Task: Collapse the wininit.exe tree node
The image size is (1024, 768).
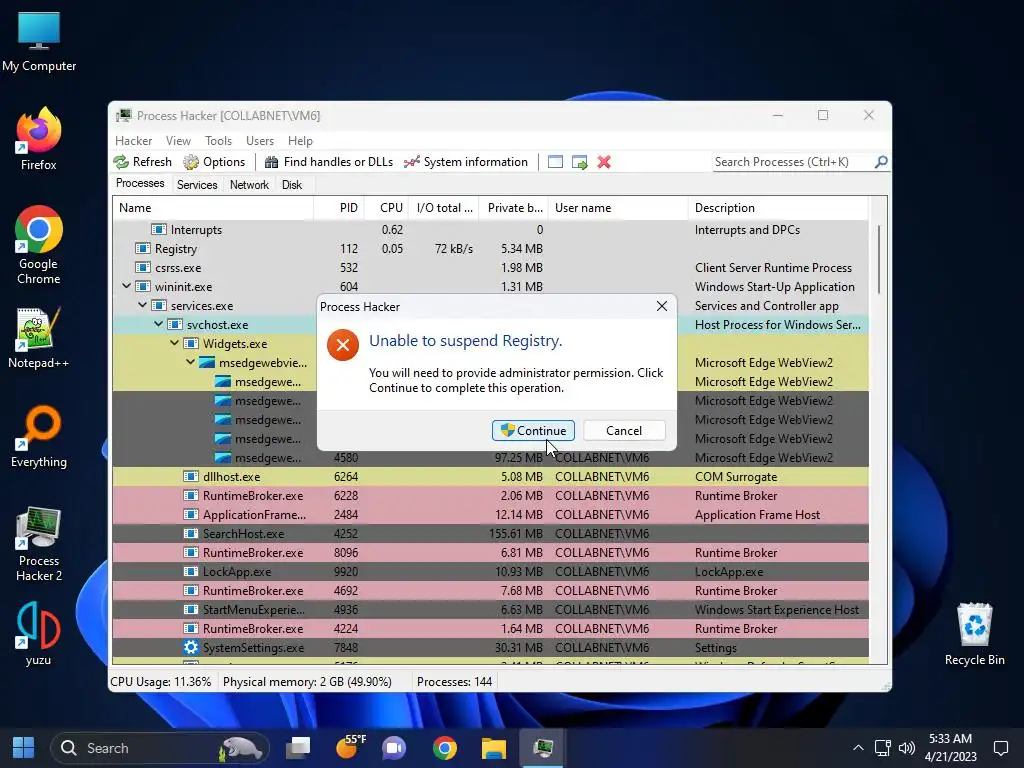Action: tap(126, 286)
